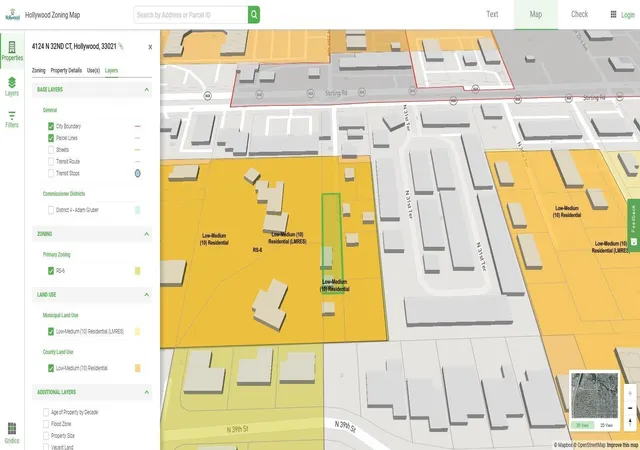
Task: Click the LMRES municipal land use swatch
Action: coord(138,332)
